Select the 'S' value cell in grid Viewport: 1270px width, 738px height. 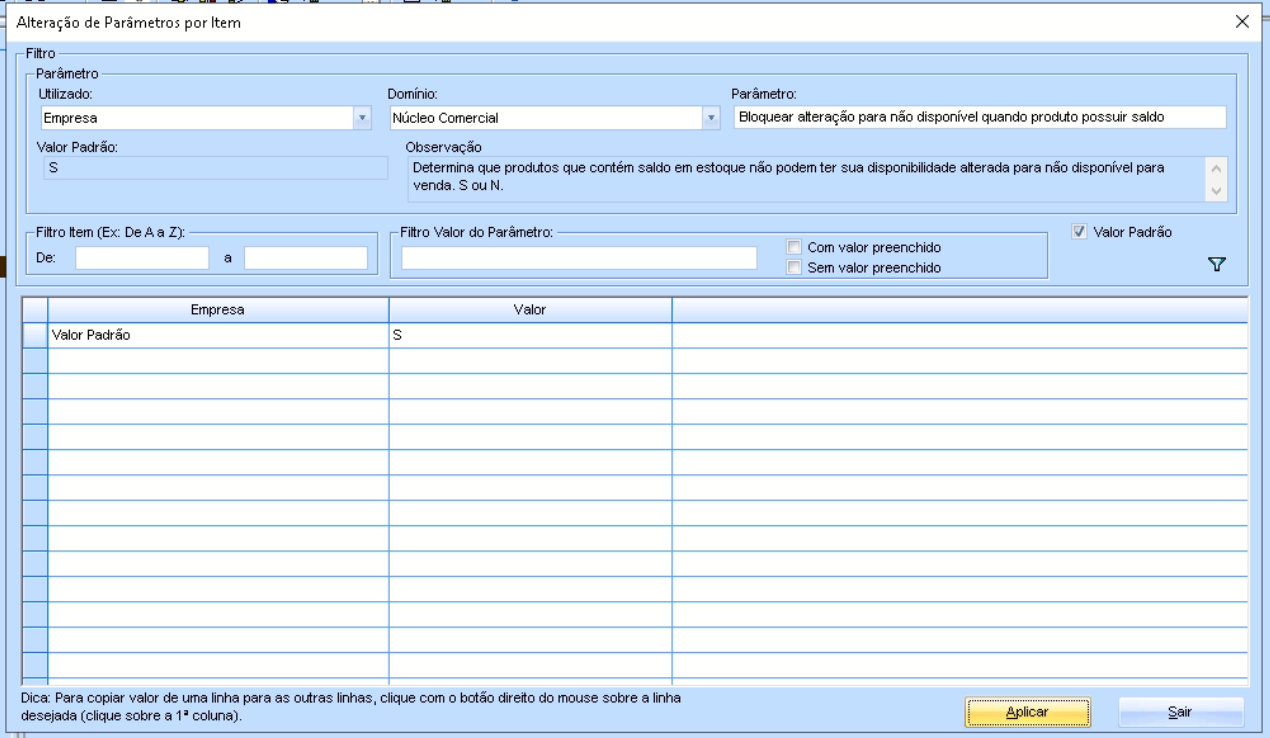tap(530, 336)
